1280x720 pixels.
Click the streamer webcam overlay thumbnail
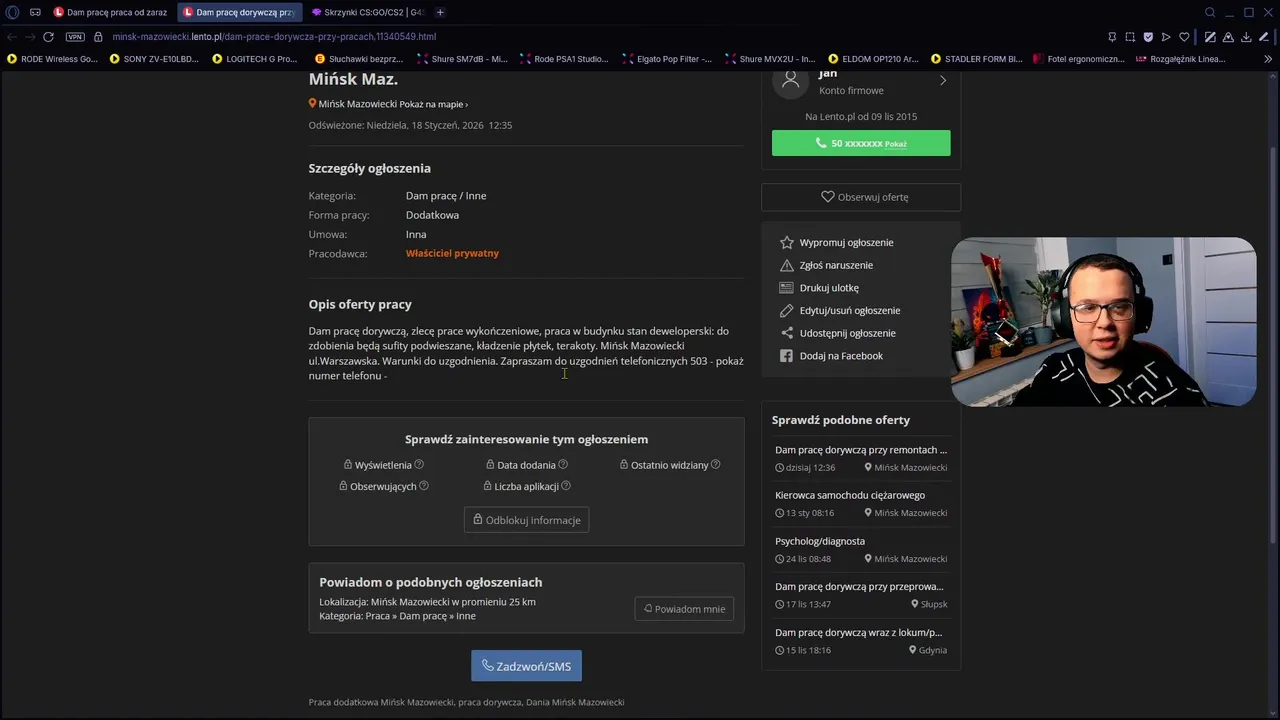[1103, 322]
